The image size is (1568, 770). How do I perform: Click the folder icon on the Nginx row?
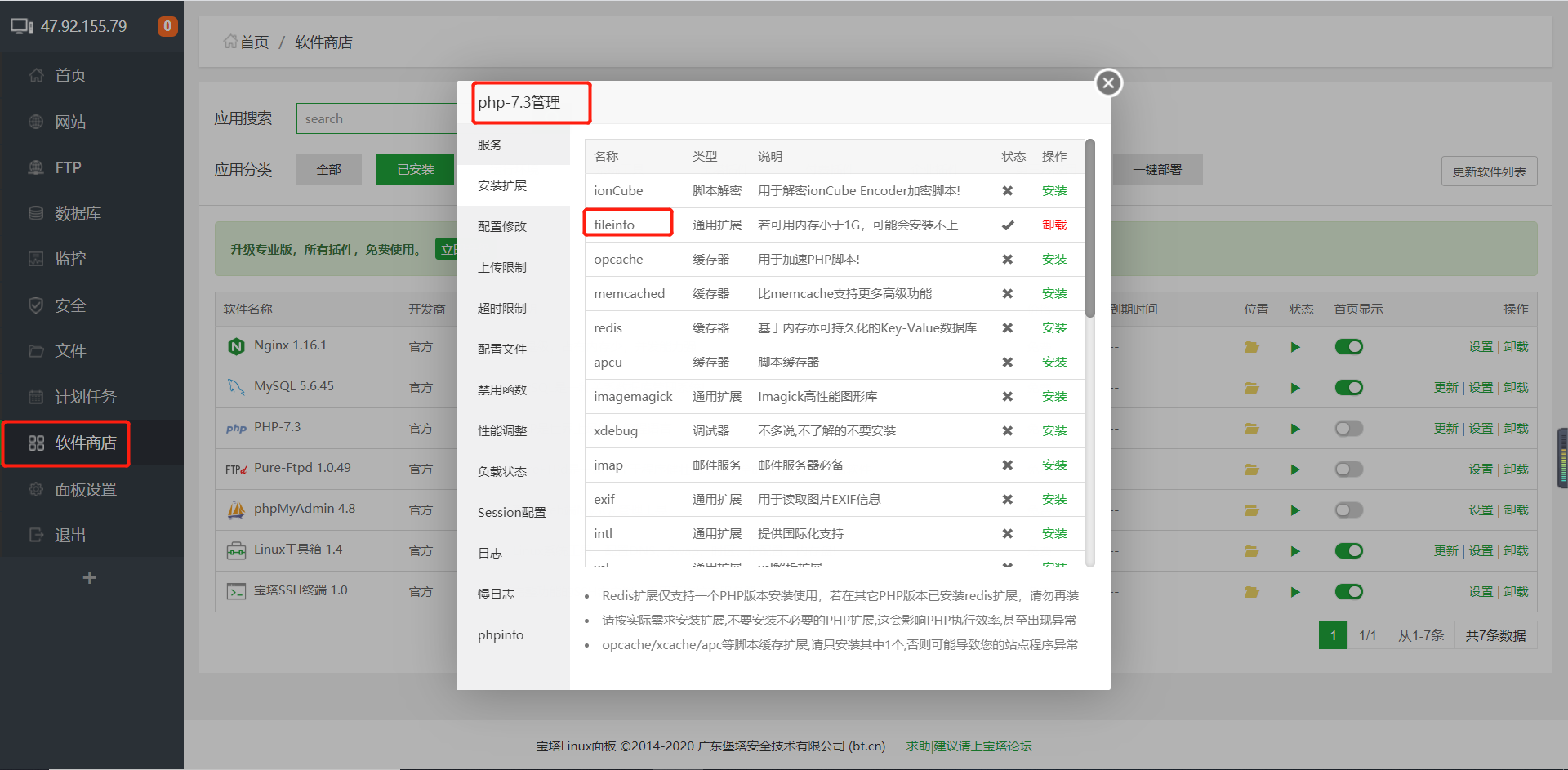point(1251,346)
